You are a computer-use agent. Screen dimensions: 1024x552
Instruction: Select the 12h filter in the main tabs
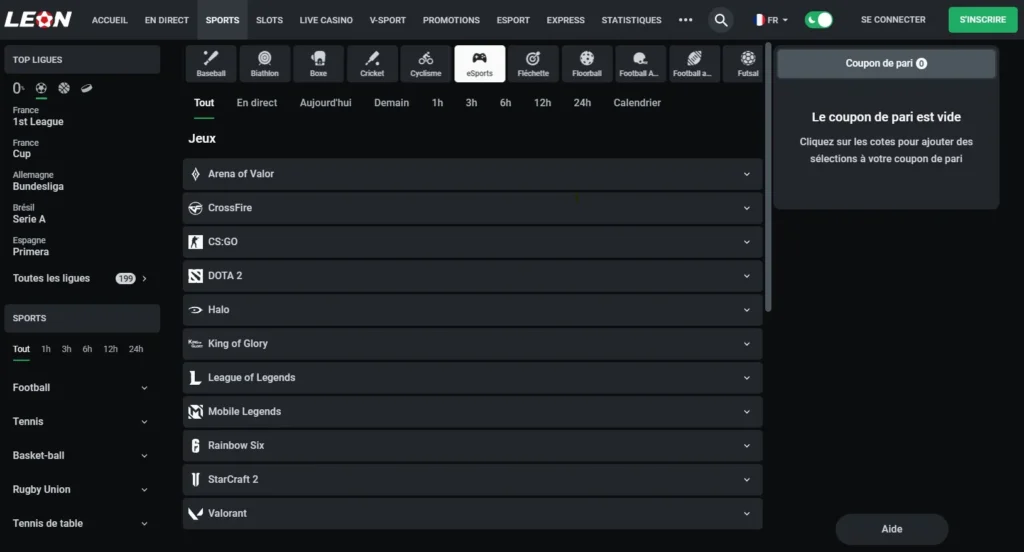click(542, 103)
